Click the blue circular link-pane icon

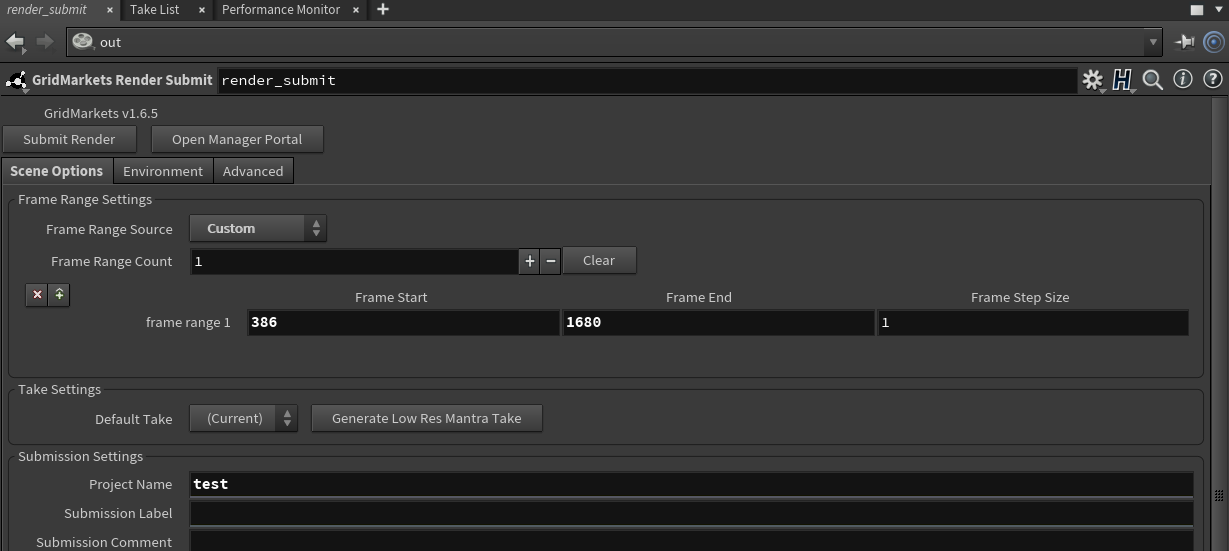1214,42
